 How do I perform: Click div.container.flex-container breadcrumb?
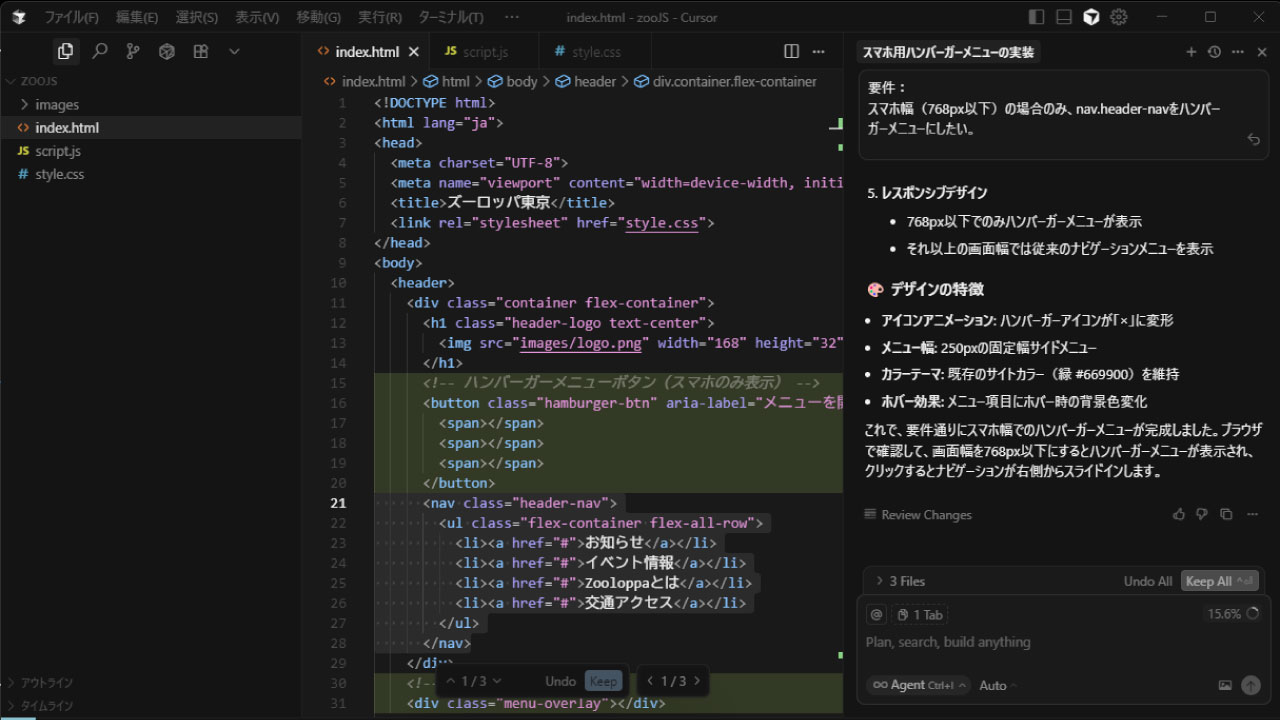coord(725,82)
